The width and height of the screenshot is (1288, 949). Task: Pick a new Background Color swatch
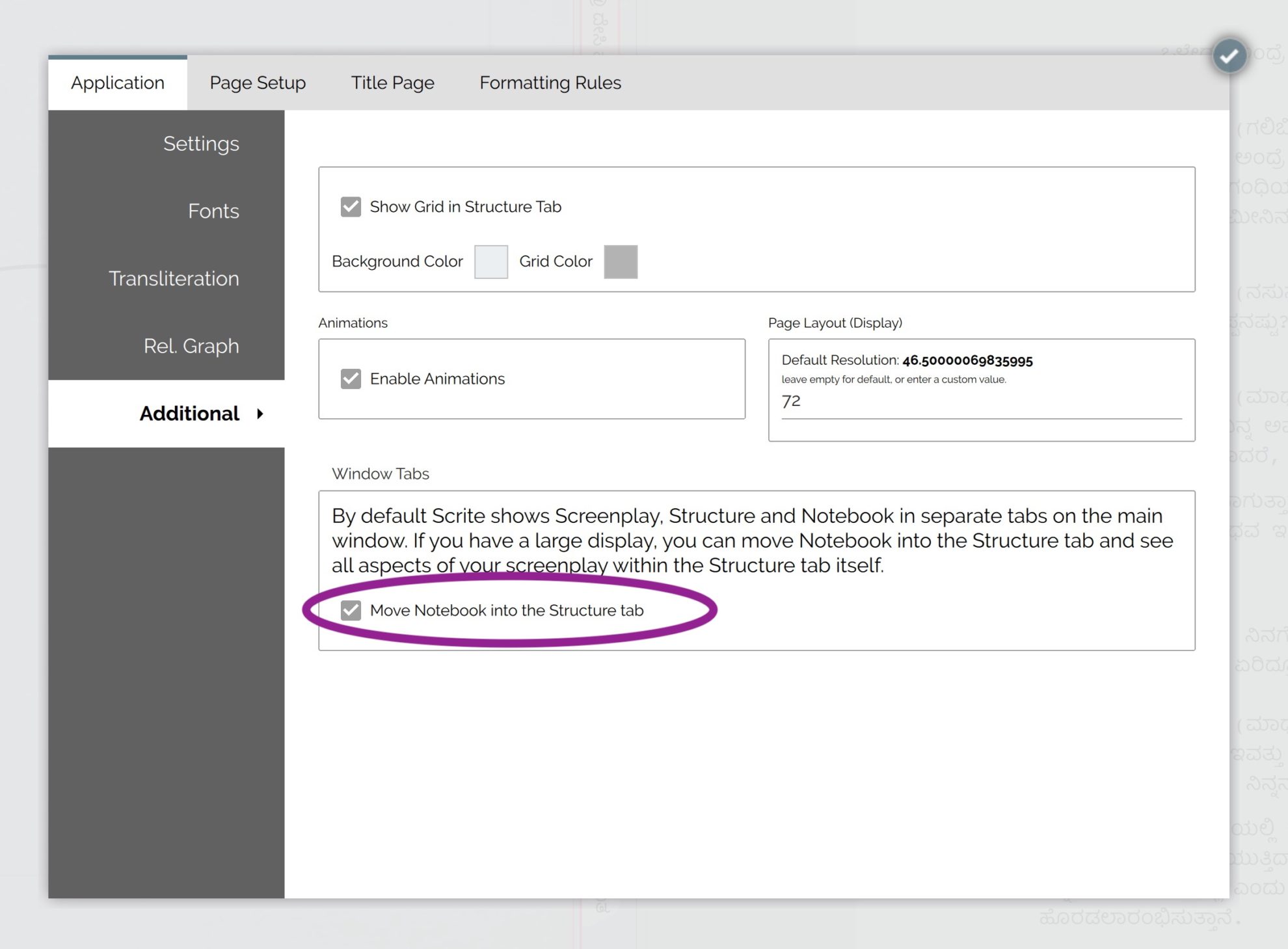point(491,261)
